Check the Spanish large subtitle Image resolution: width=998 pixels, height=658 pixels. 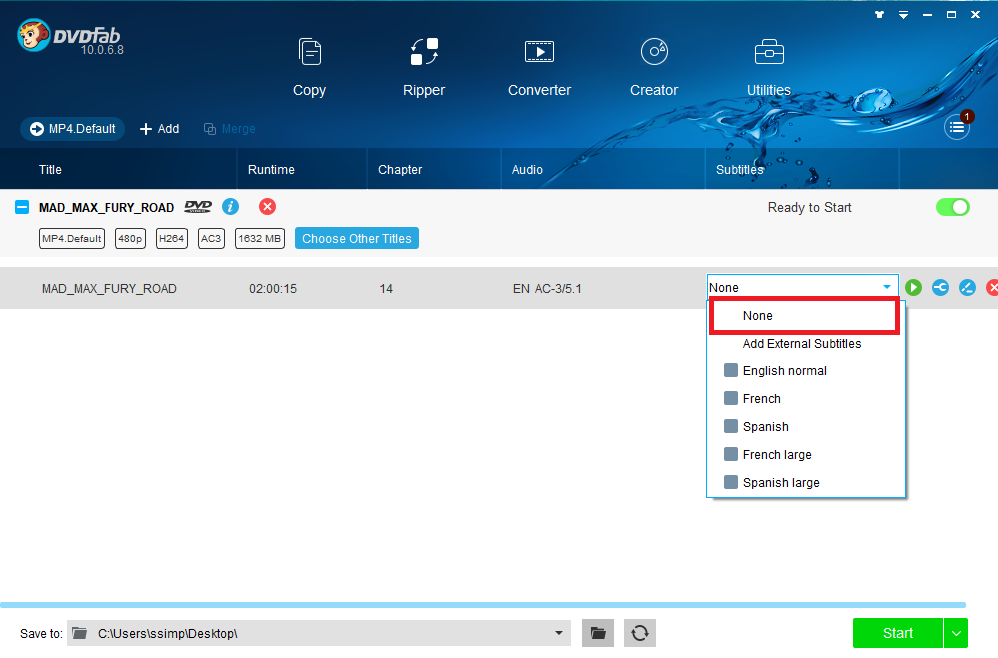click(731, 482)
